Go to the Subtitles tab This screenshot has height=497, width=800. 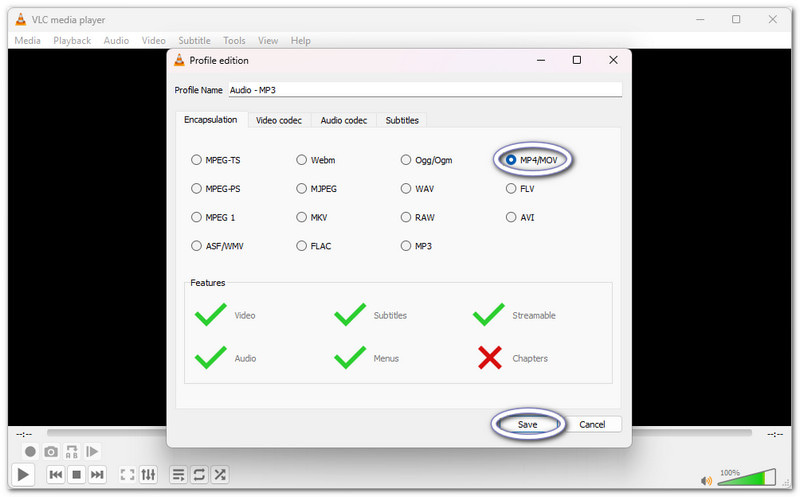point(402,120)
